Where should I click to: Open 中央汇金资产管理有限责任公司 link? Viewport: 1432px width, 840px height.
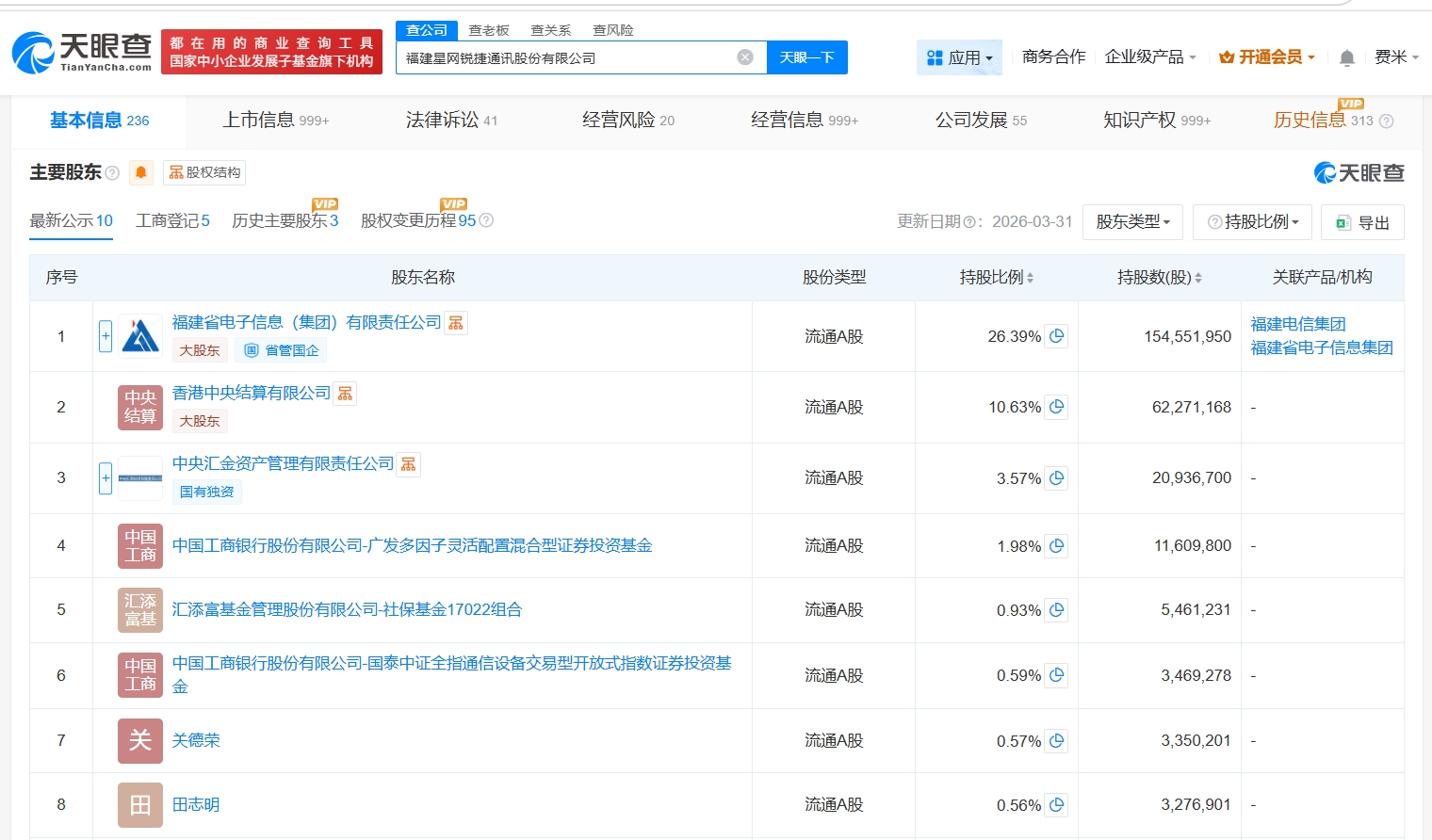(x=283, y=464)
